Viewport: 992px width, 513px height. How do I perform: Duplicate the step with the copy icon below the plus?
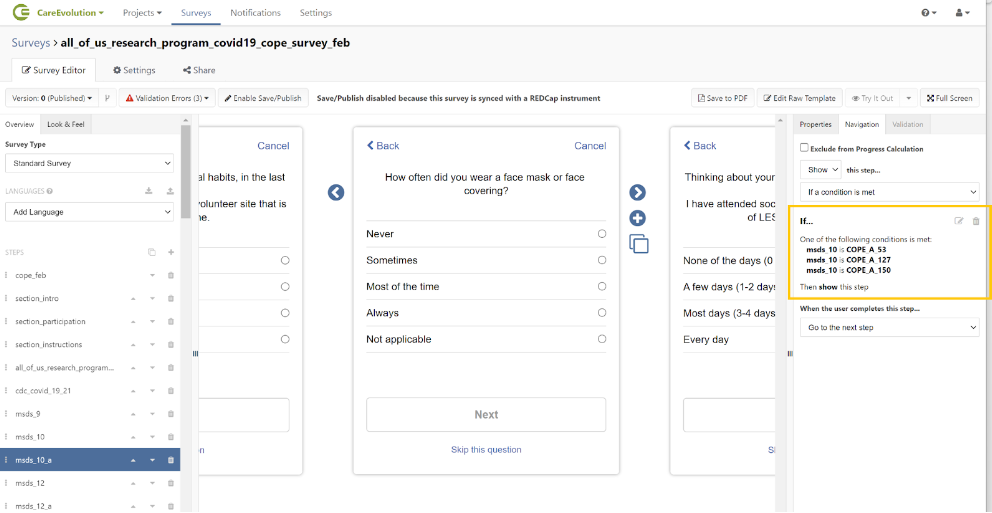638,243
